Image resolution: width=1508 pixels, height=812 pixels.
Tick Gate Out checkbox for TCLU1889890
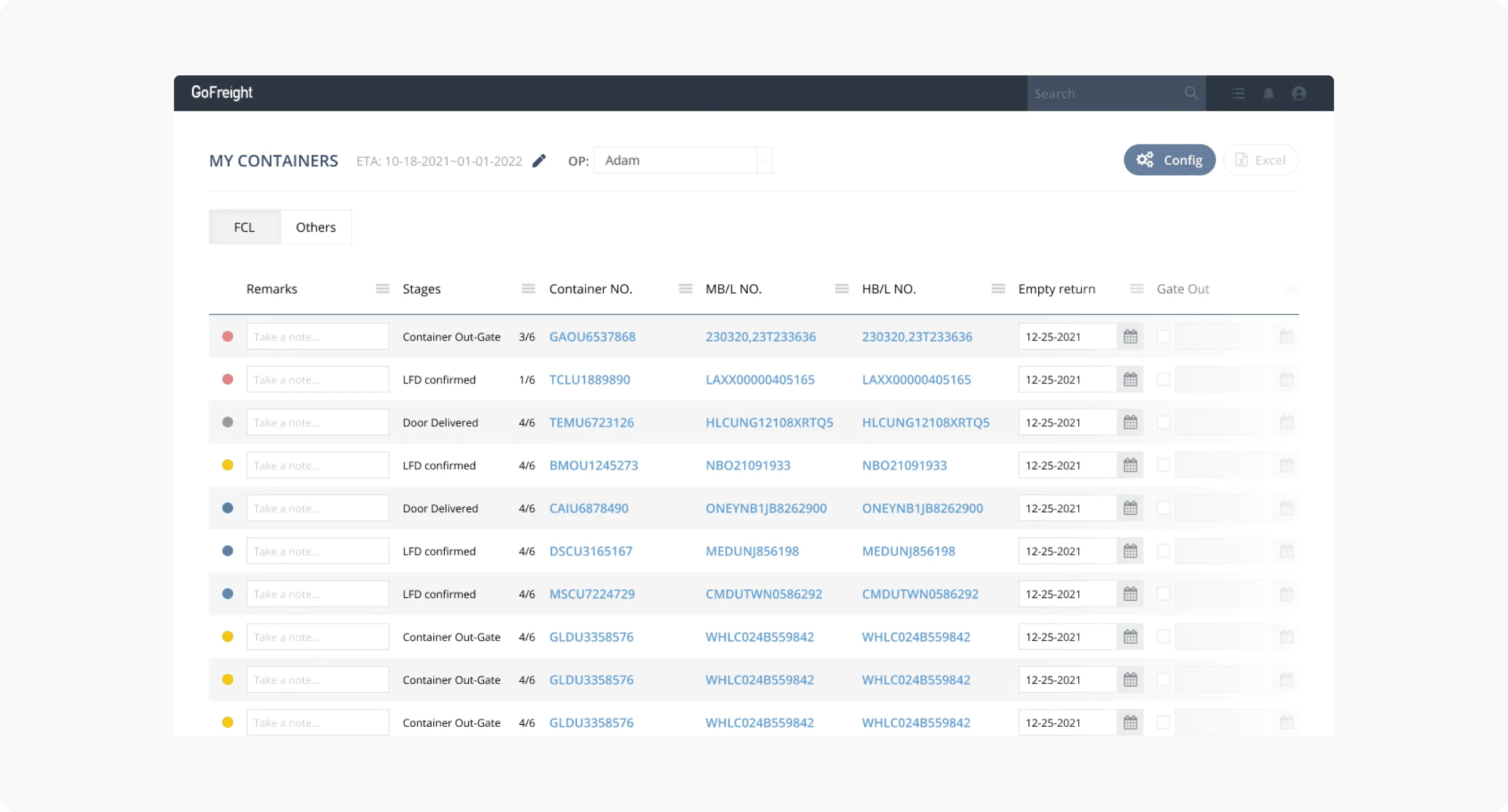point(1163,379)
